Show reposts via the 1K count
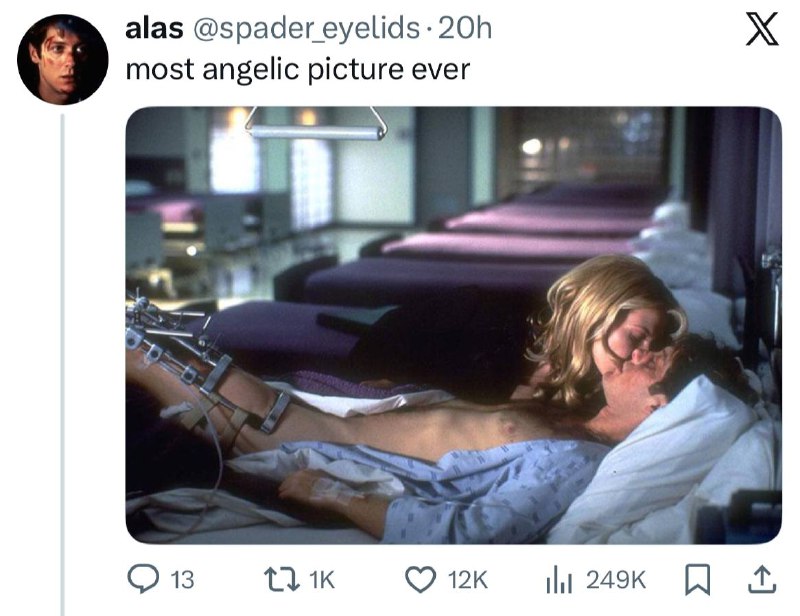Screen dimensions: 800x616 (322, 580)
